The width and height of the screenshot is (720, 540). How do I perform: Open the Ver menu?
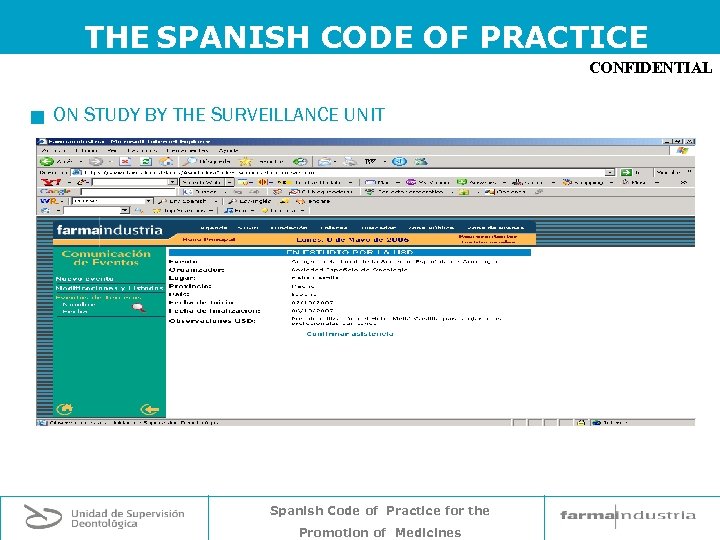(112, 151)
